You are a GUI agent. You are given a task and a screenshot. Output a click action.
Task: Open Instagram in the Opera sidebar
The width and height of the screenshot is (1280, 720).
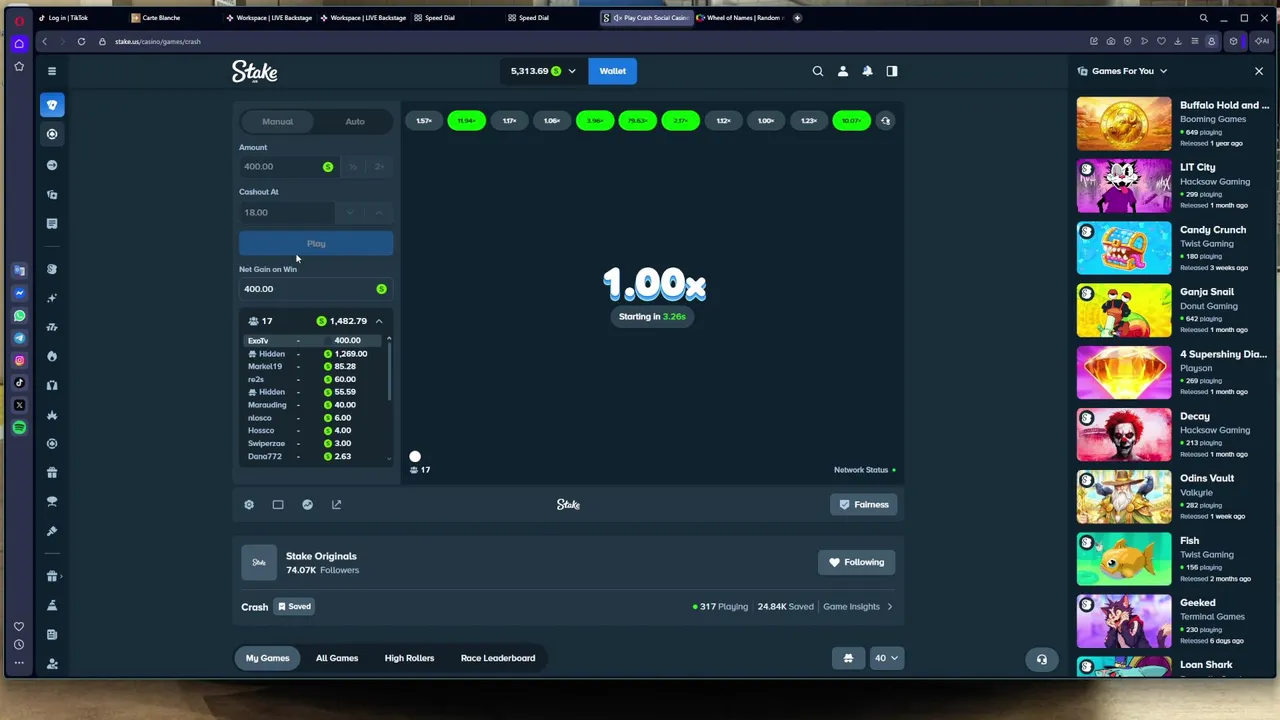(x=19, y=360)
